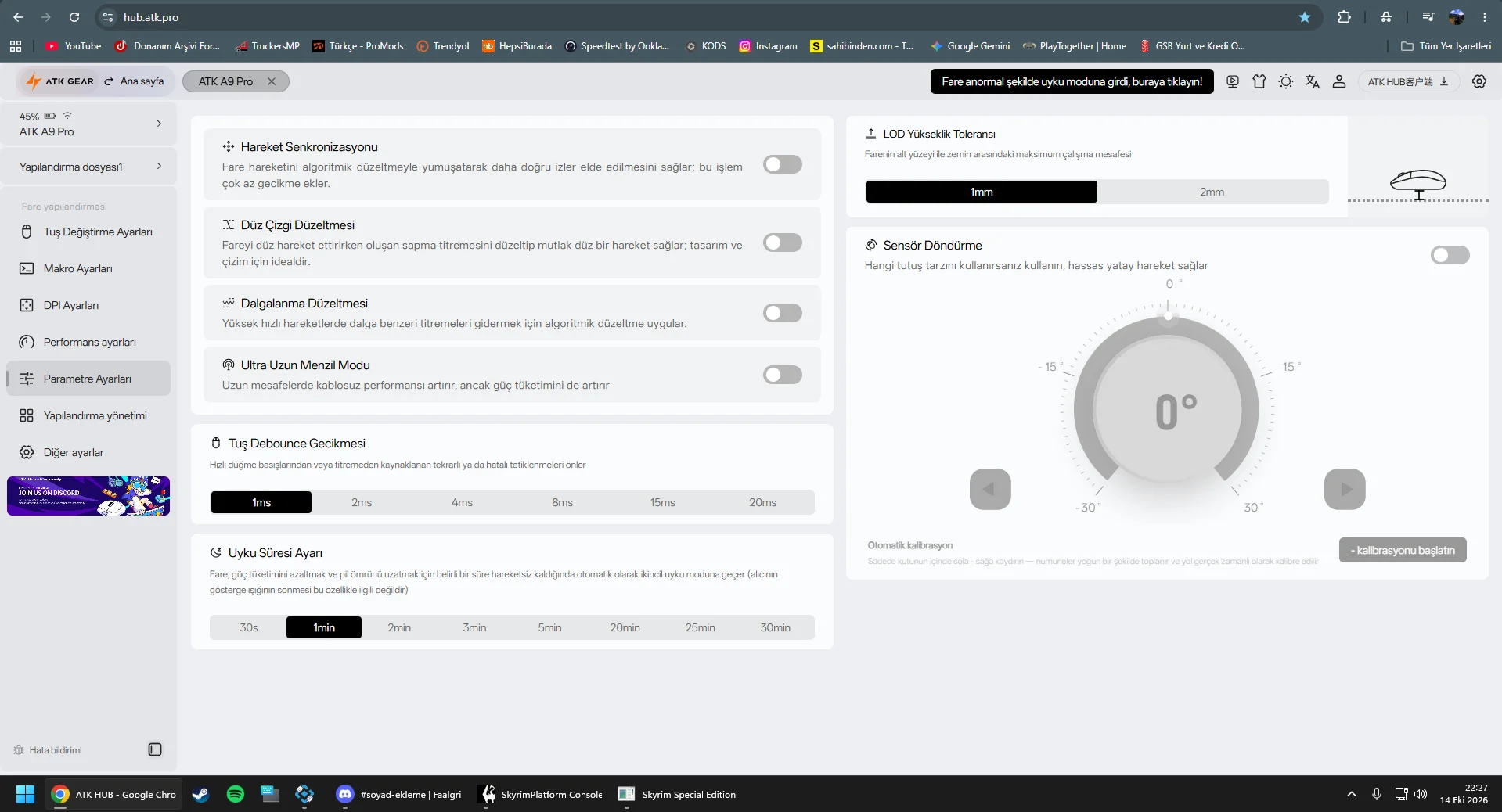Show hidden system tray icons

[x=1351, y=795]
